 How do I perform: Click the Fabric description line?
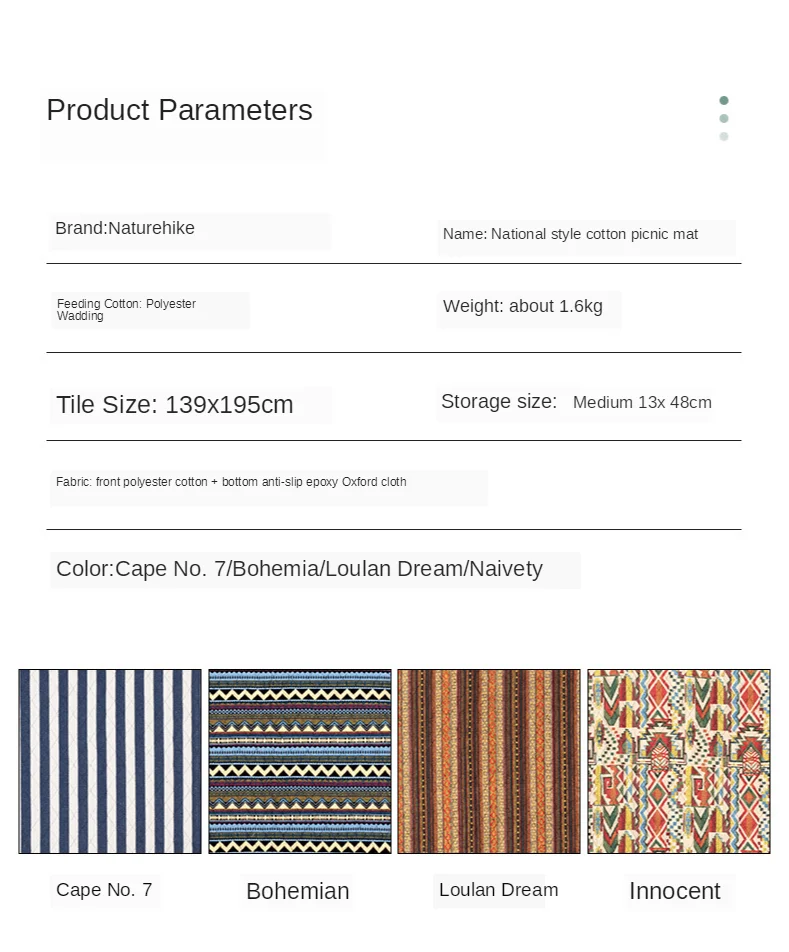231,482
